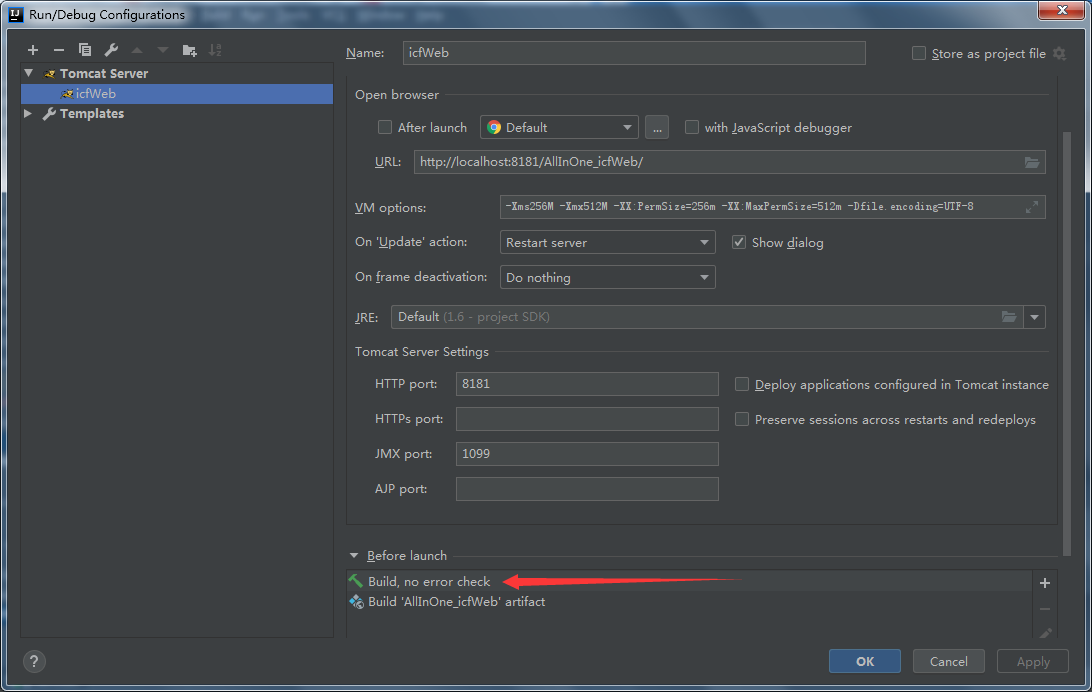Remove selected configuration with minus icon

click(58, 50)
